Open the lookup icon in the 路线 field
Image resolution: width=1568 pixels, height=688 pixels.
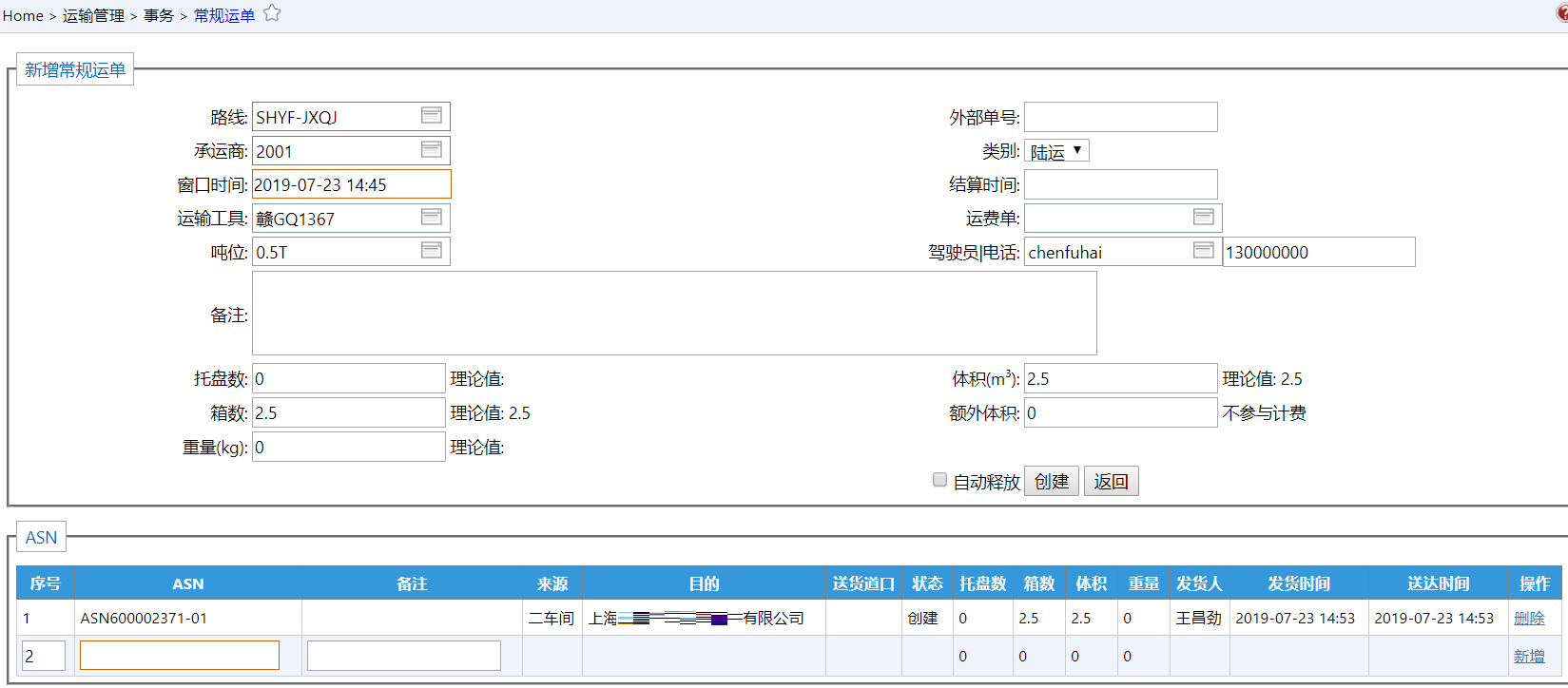point(432,116)
